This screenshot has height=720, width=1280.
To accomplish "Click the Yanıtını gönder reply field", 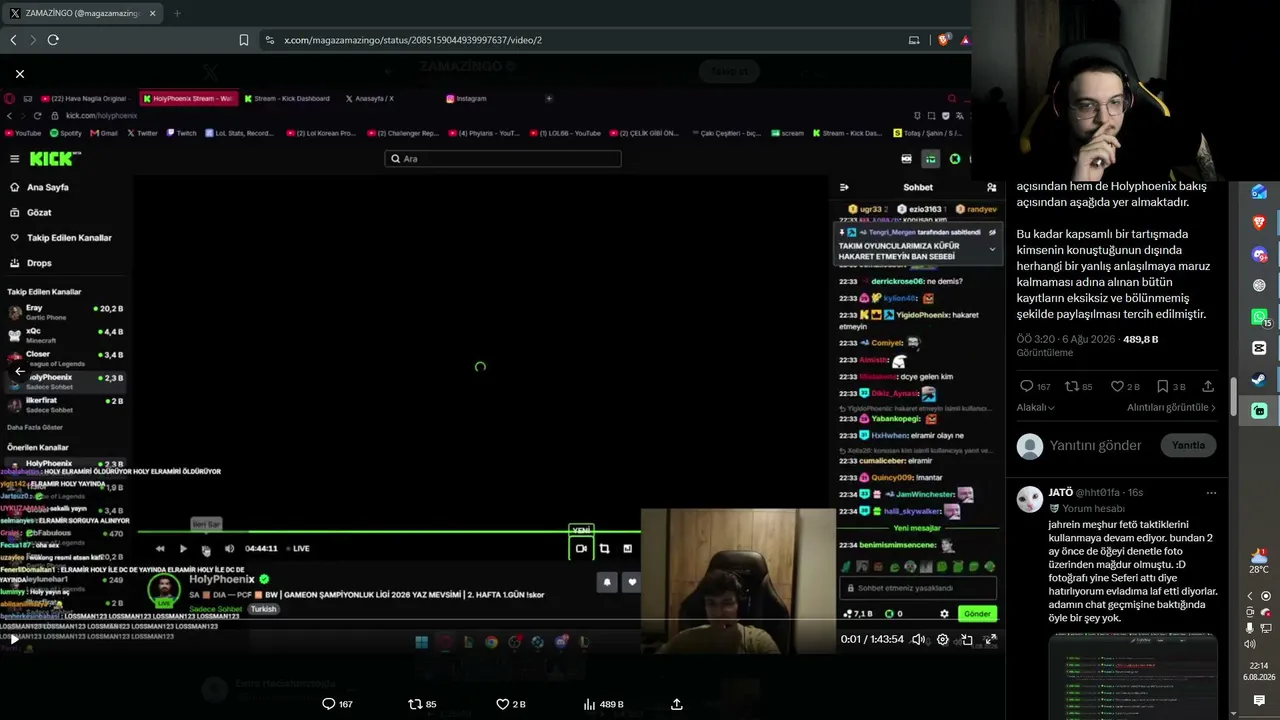I will (x=1095, y=445).
